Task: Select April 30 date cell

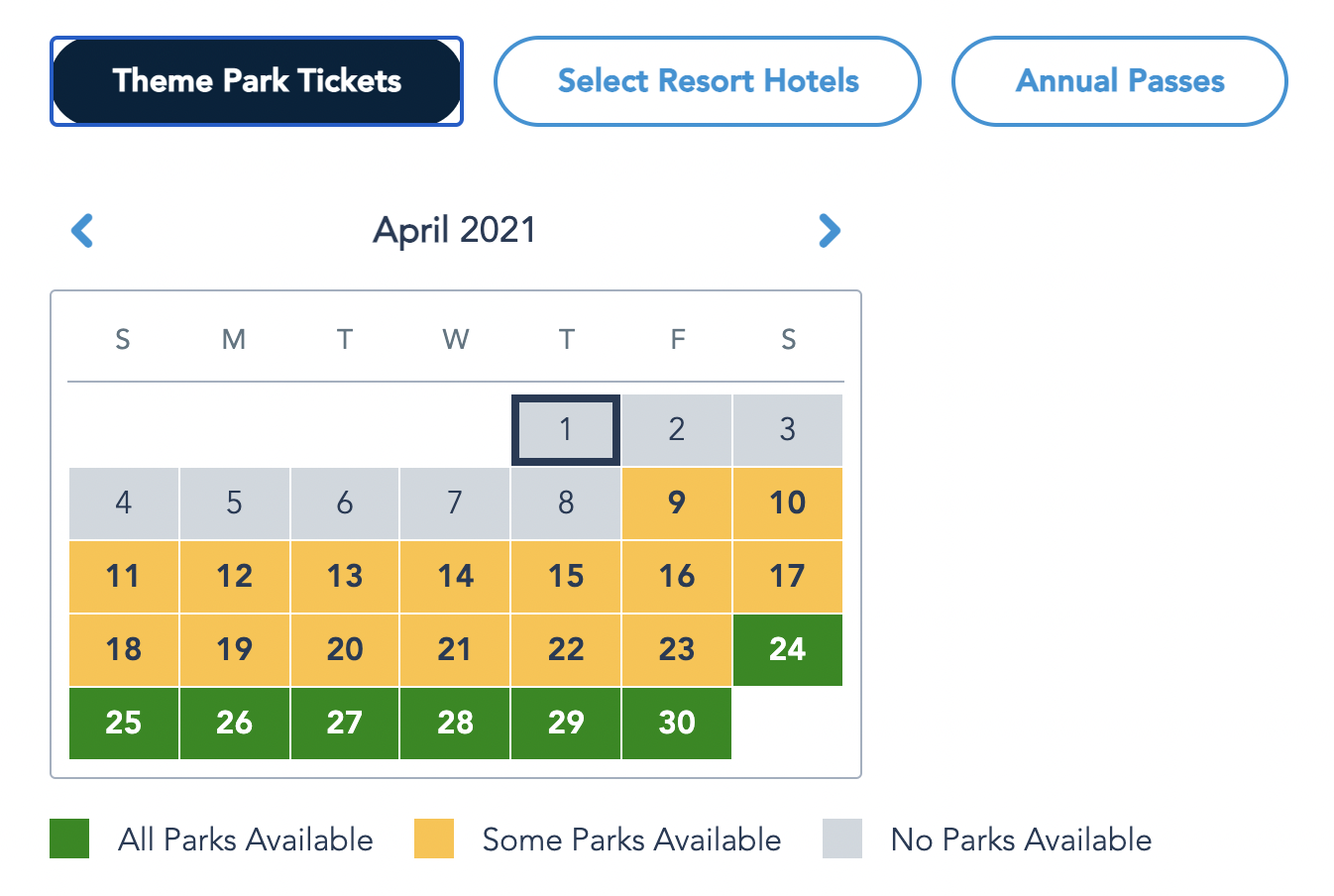Action: click(677, 724)
